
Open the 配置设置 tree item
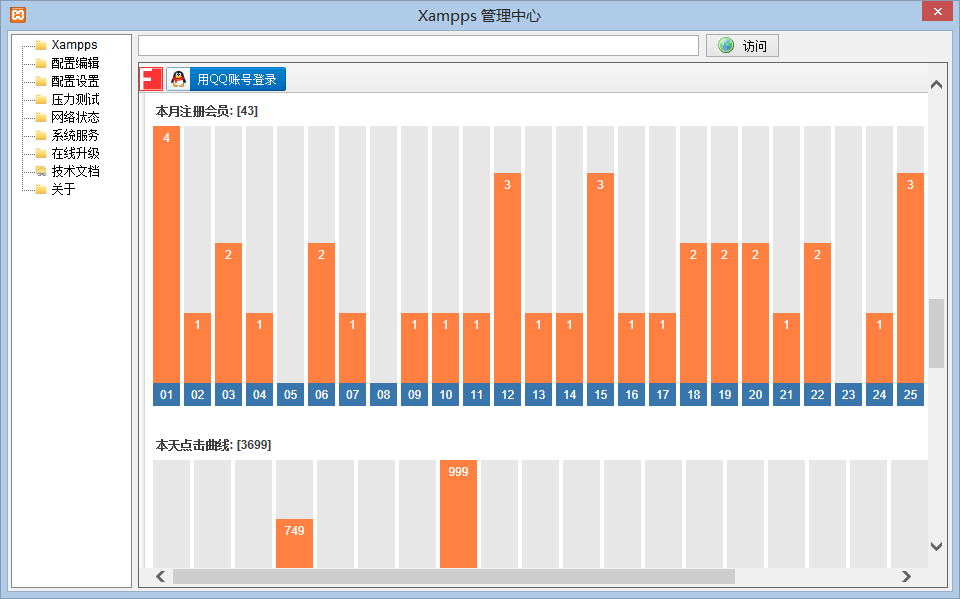[75, 81]
